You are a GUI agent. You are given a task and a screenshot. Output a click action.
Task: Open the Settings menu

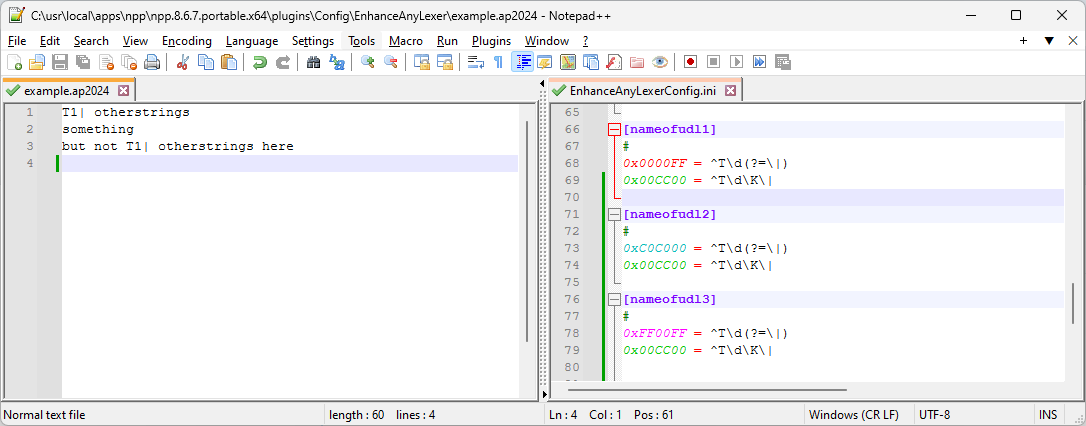tap(313, 41)
